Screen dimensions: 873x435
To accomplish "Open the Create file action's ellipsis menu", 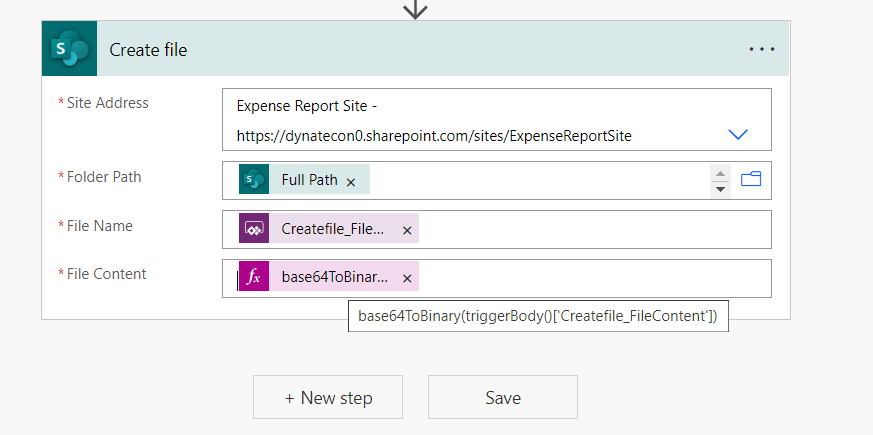I will (x=762, y=50).
